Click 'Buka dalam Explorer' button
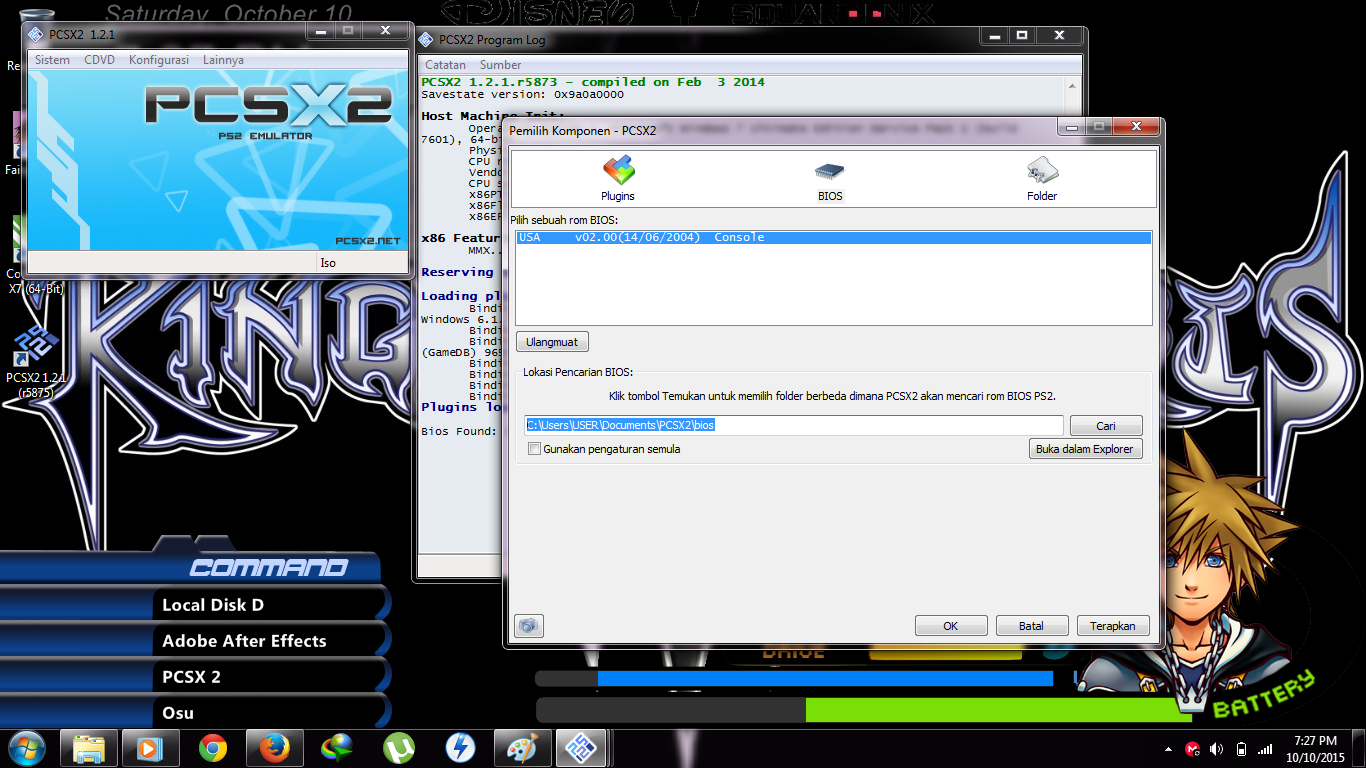Screen dimensions: 1366x768 [x=1085, y=449]
